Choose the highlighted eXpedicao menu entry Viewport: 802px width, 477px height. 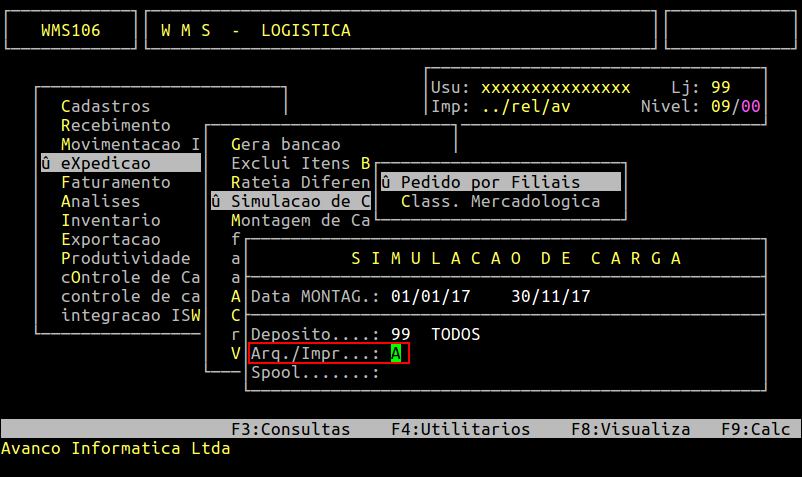point(121,163)
